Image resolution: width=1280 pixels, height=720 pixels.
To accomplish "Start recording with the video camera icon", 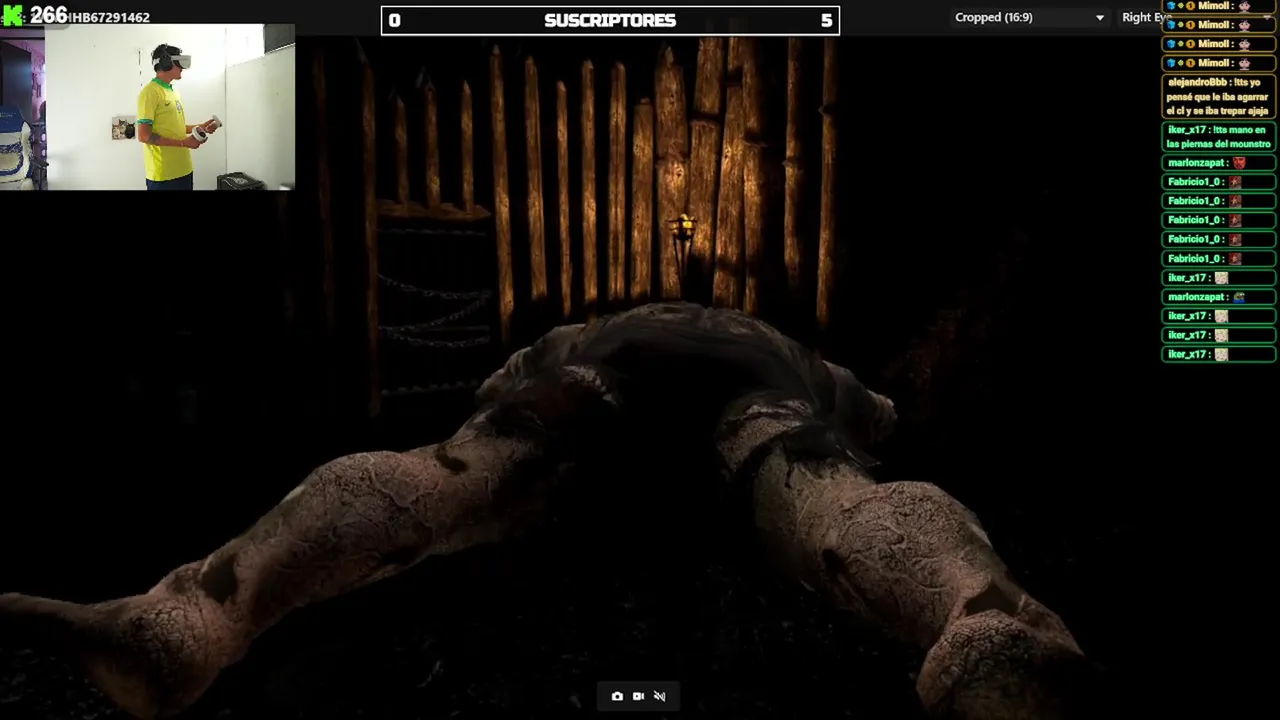I will click(x=638, y=696).
